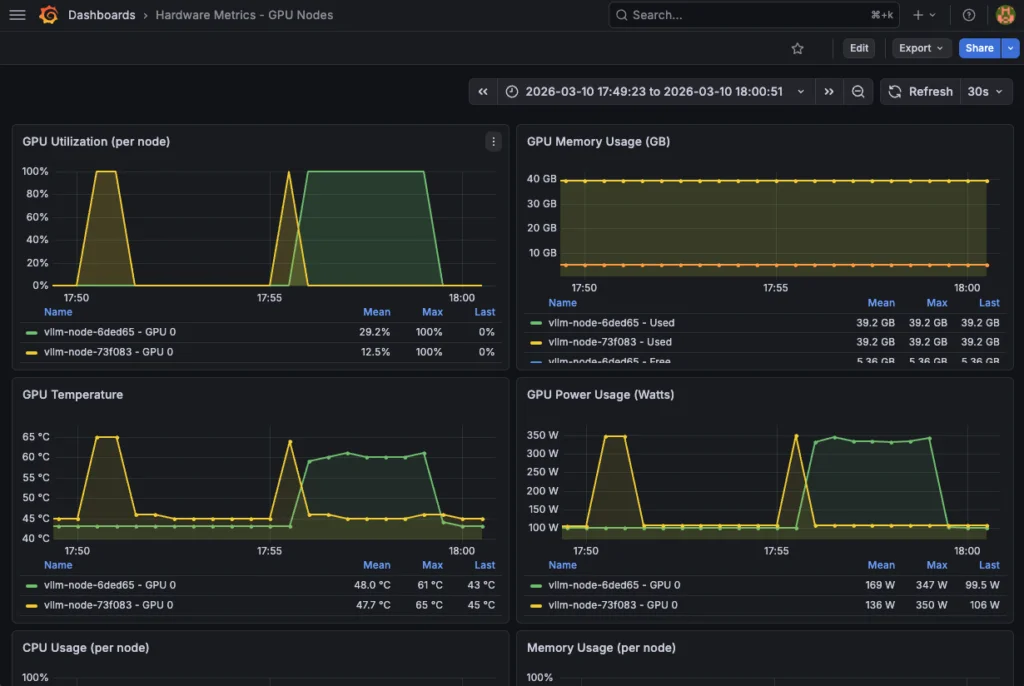This screenshot has width=1024, height=686.
Task: Select the Dashboards breadcrumb
Action: tap(103, 15)
